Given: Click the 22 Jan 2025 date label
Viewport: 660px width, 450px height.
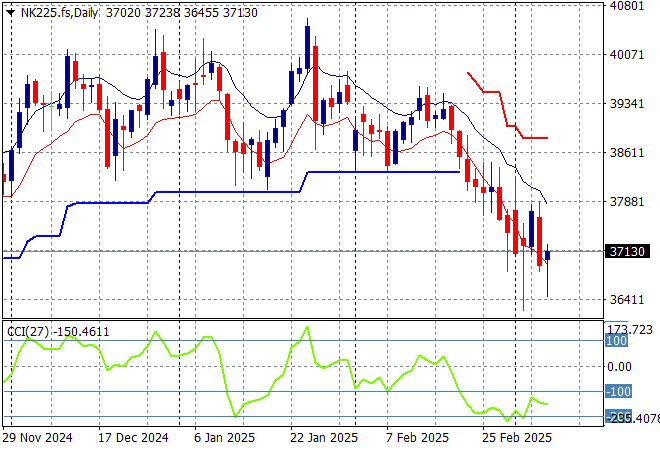Looking at the screenshot, I should (x=324, y=438).
